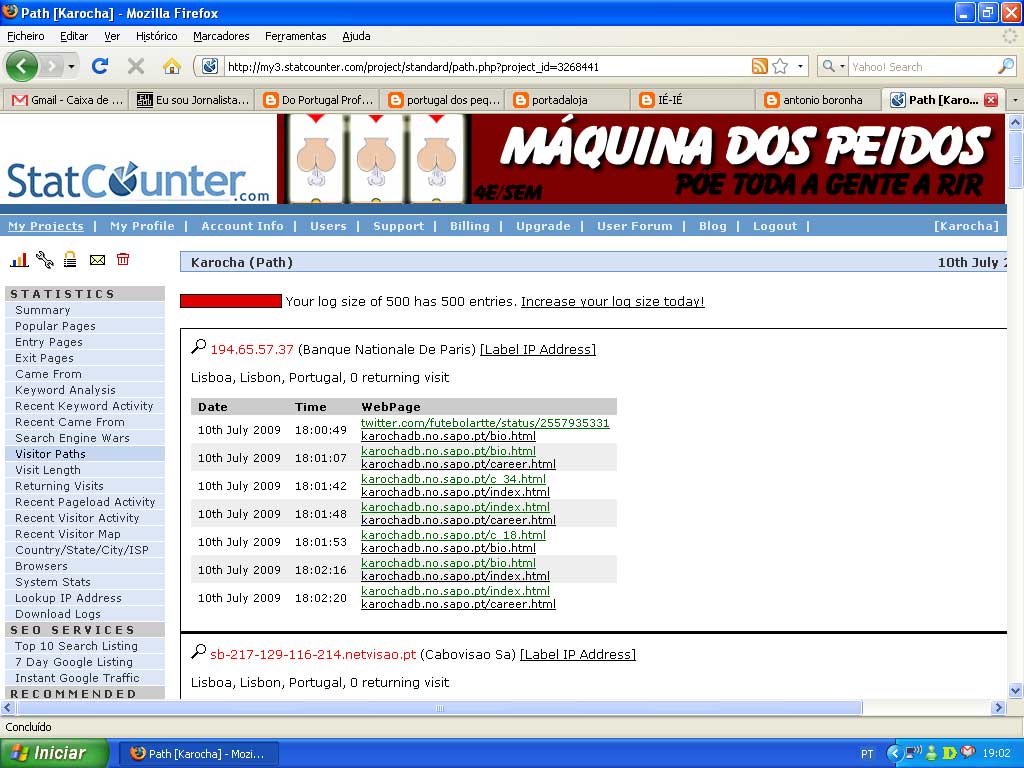Screen dimensions: 1024x768
Task: Click the StatCounter.com logo
Action: coord(138,181)
